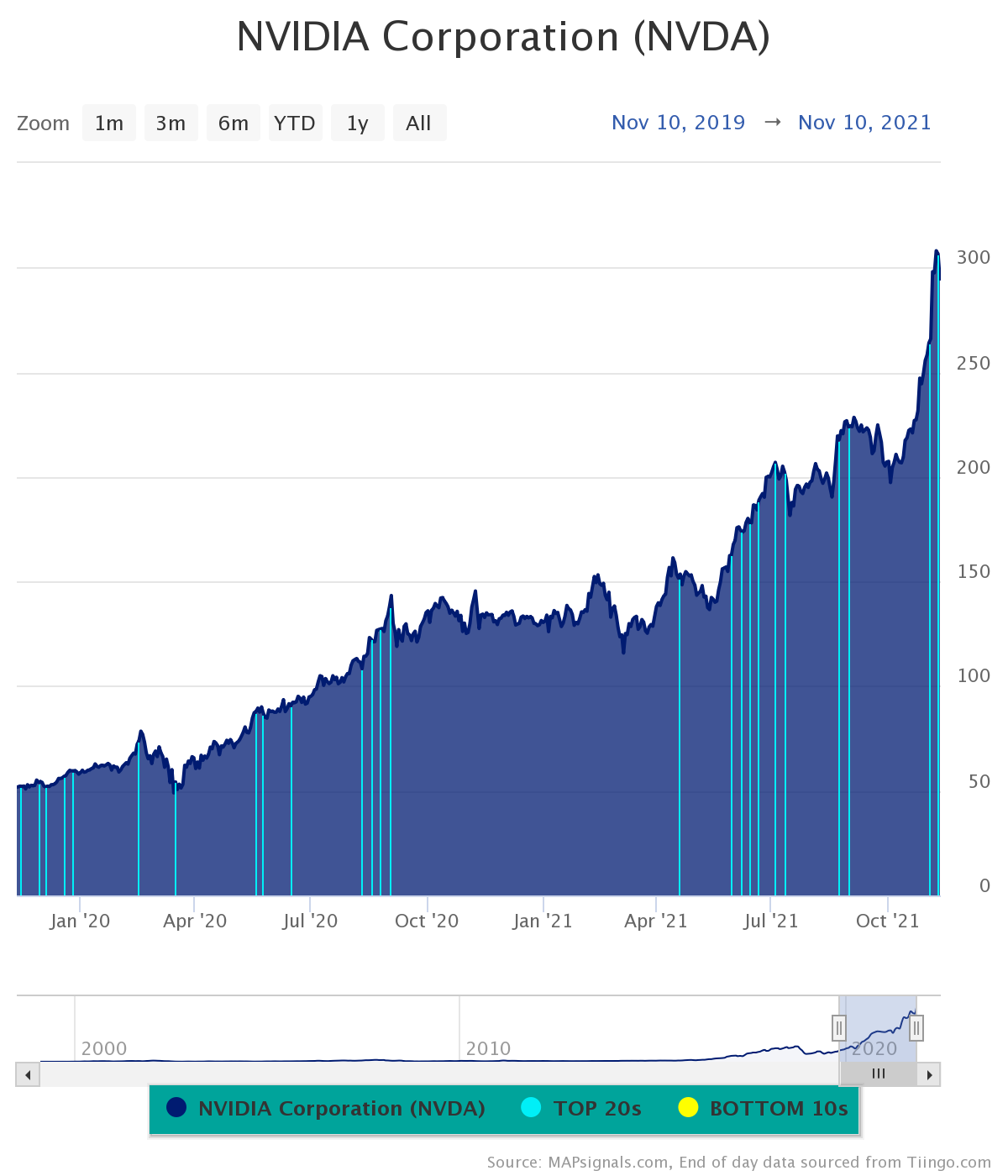This screenshot has width=1008, height=1176.
Task: Click the yellow BOTTOM 10s legend dot
Action: [688, 1107]
